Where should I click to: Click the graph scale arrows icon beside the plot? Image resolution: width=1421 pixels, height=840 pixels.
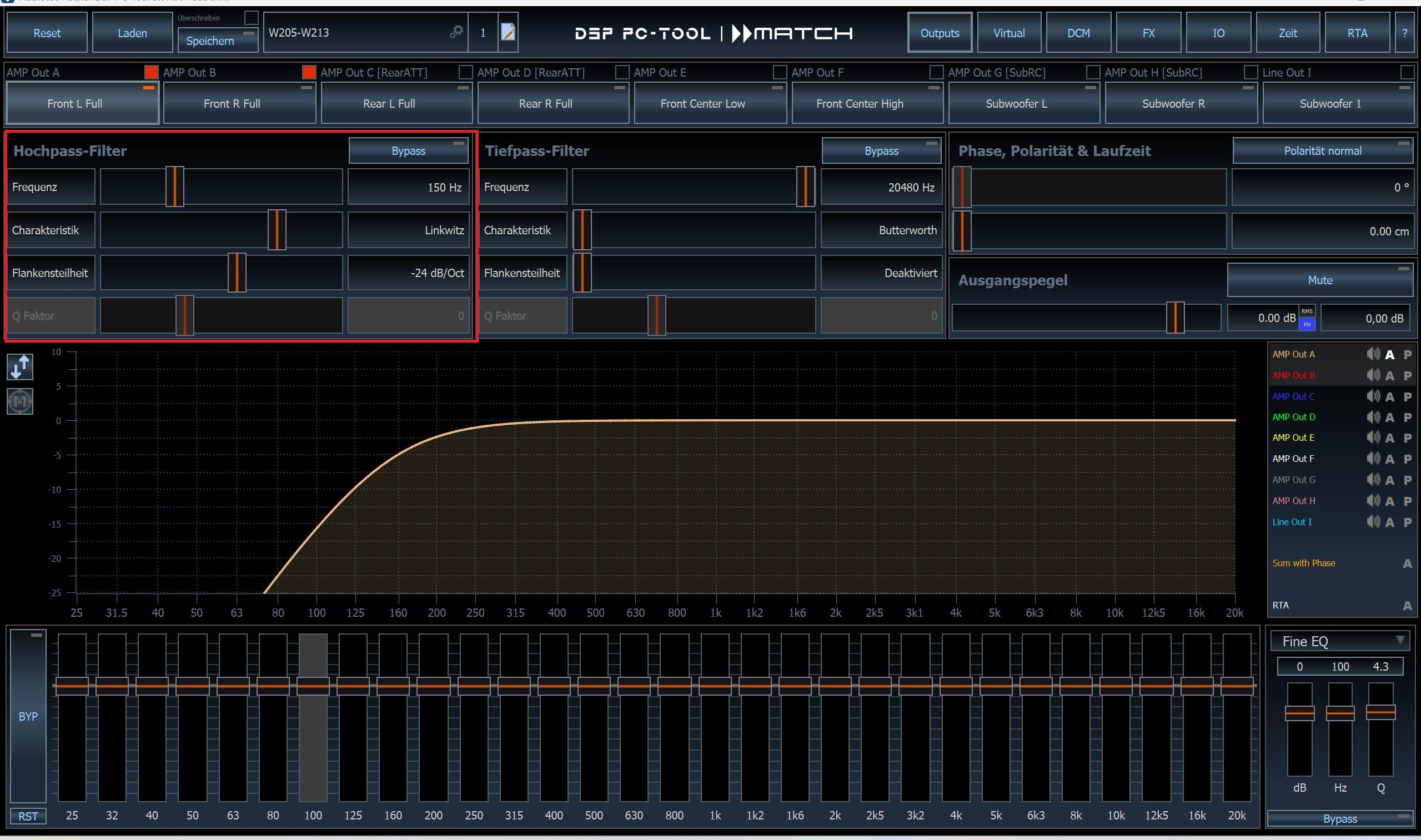tap(20, 367)
